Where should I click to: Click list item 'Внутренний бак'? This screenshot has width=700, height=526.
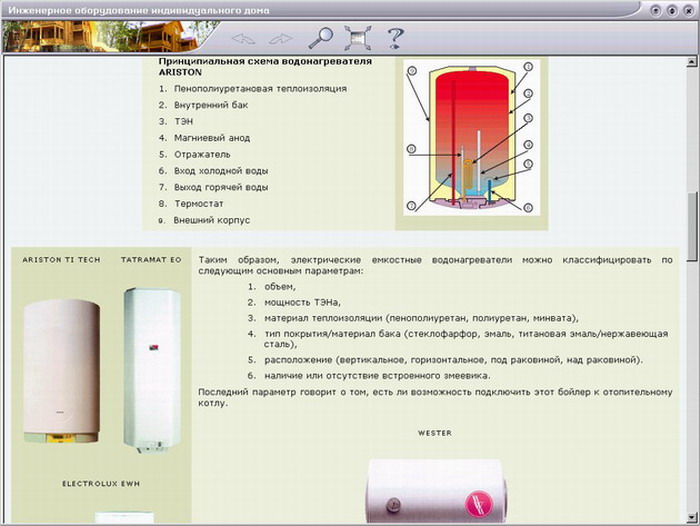(x=211, y=105)
